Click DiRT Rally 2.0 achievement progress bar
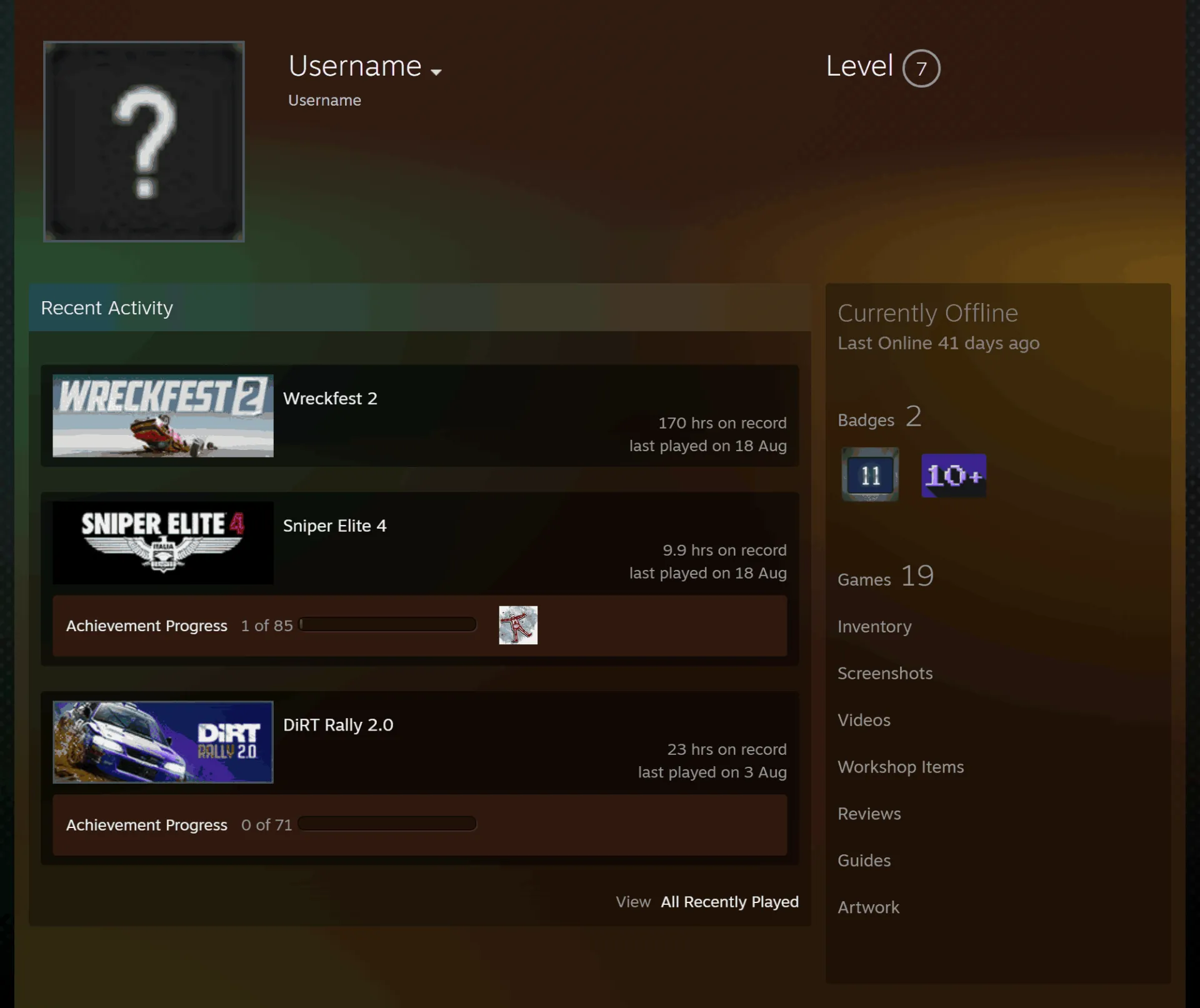The width and height of the screenshot is (1200, 1008). [x=387, y=824]
